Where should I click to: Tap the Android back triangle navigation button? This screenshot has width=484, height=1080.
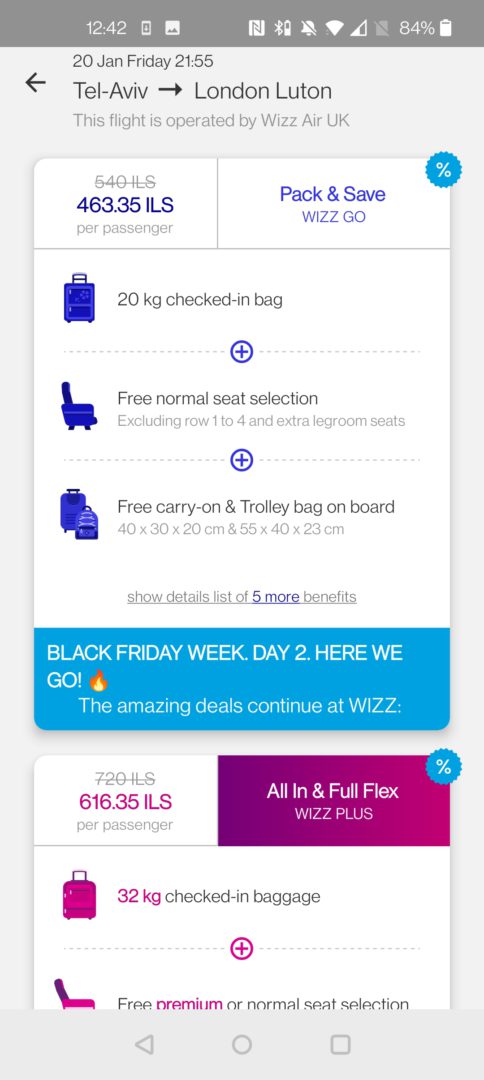click(x=144, y=1045)
